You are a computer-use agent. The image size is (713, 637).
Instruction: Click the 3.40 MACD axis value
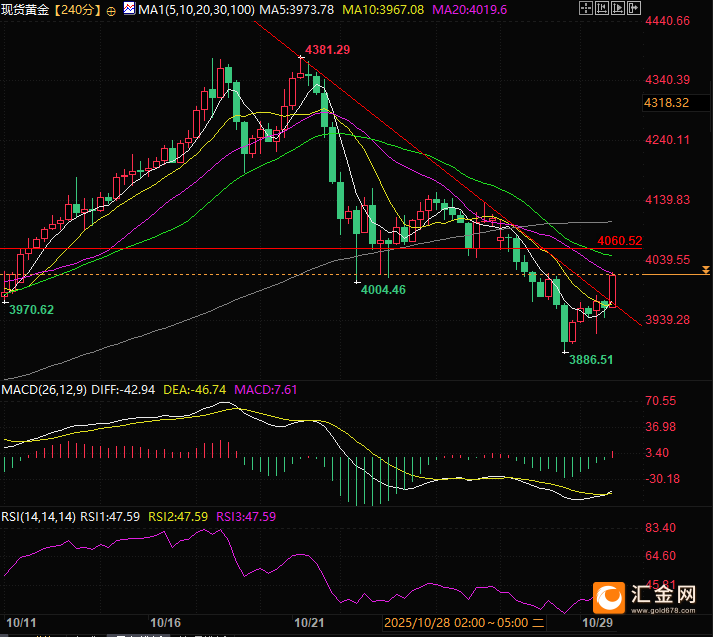[x=657, y=453]
